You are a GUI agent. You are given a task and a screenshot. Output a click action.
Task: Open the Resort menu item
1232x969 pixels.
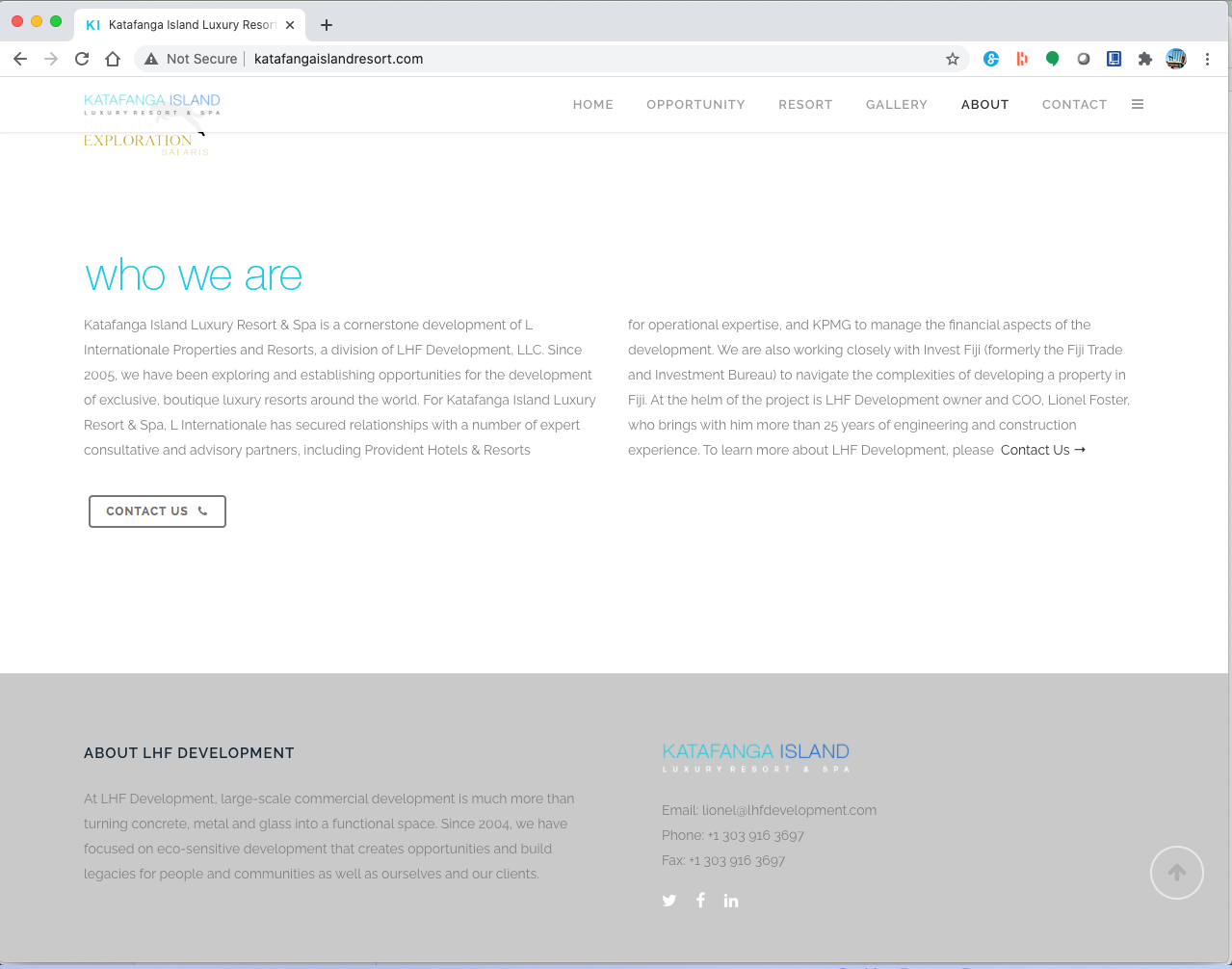(x=805, y=104)
